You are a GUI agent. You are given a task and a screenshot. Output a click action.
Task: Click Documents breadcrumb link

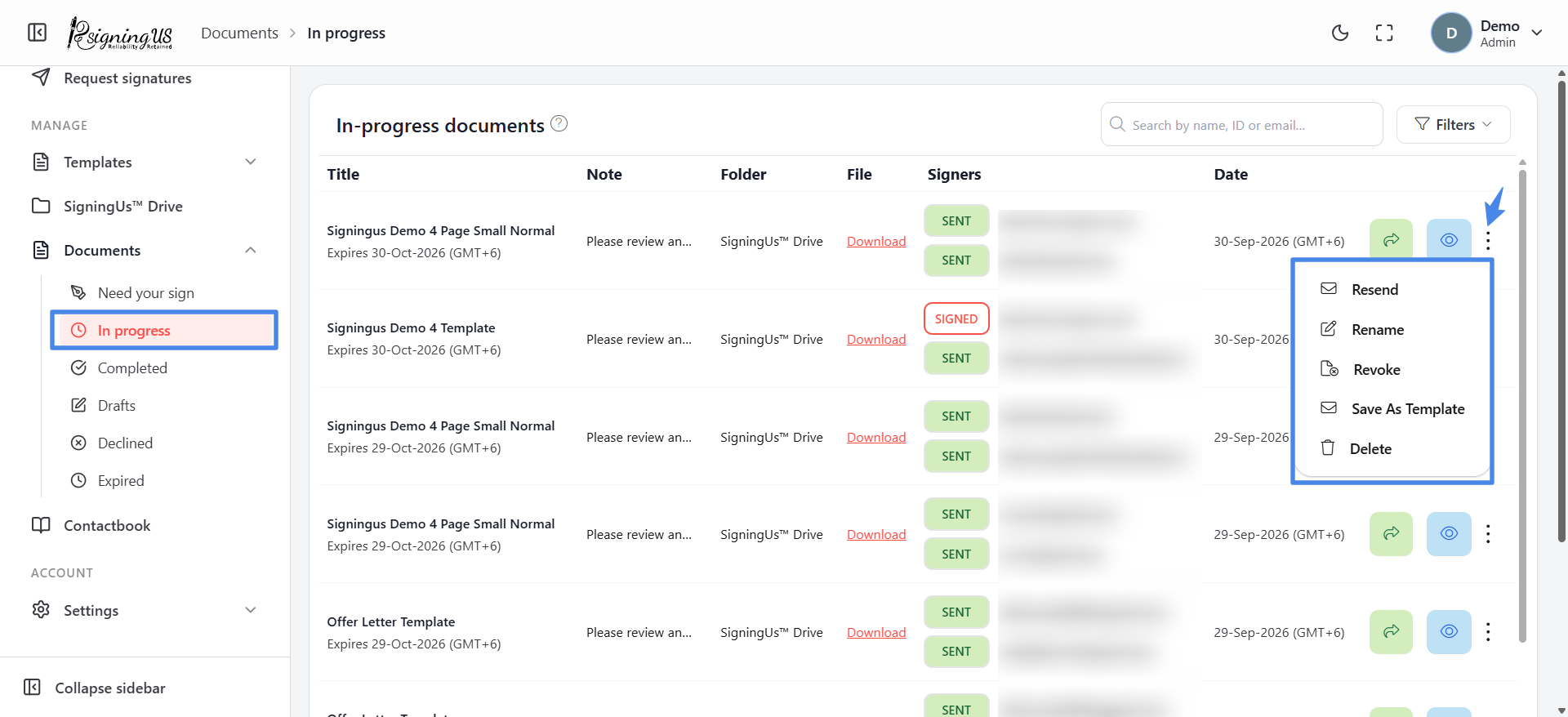(x=239, y=33)
